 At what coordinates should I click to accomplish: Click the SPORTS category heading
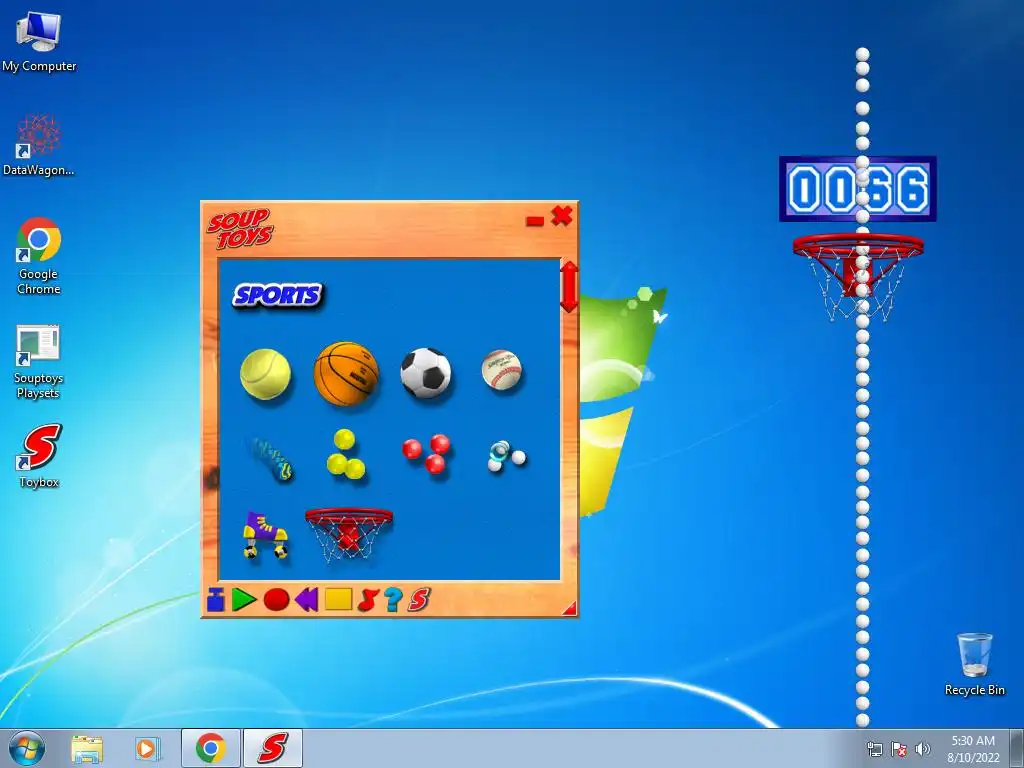[278, 295]
